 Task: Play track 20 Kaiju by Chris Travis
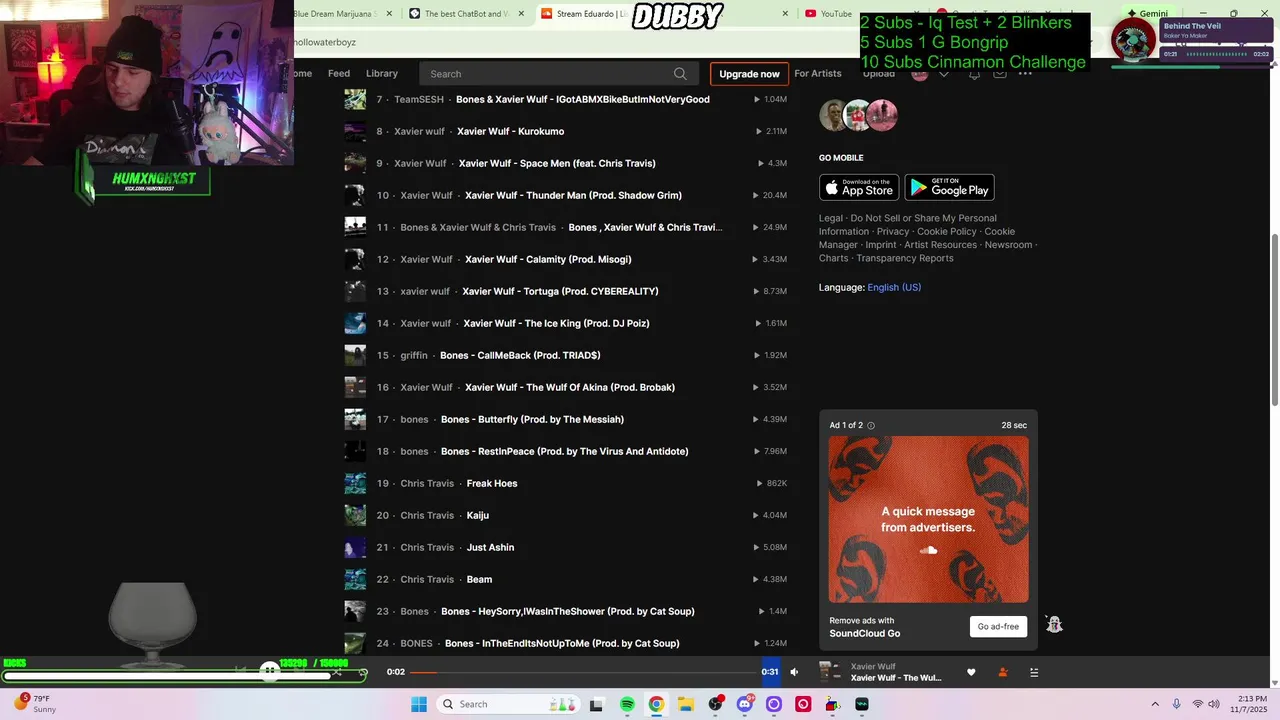(x=478, y=515)
